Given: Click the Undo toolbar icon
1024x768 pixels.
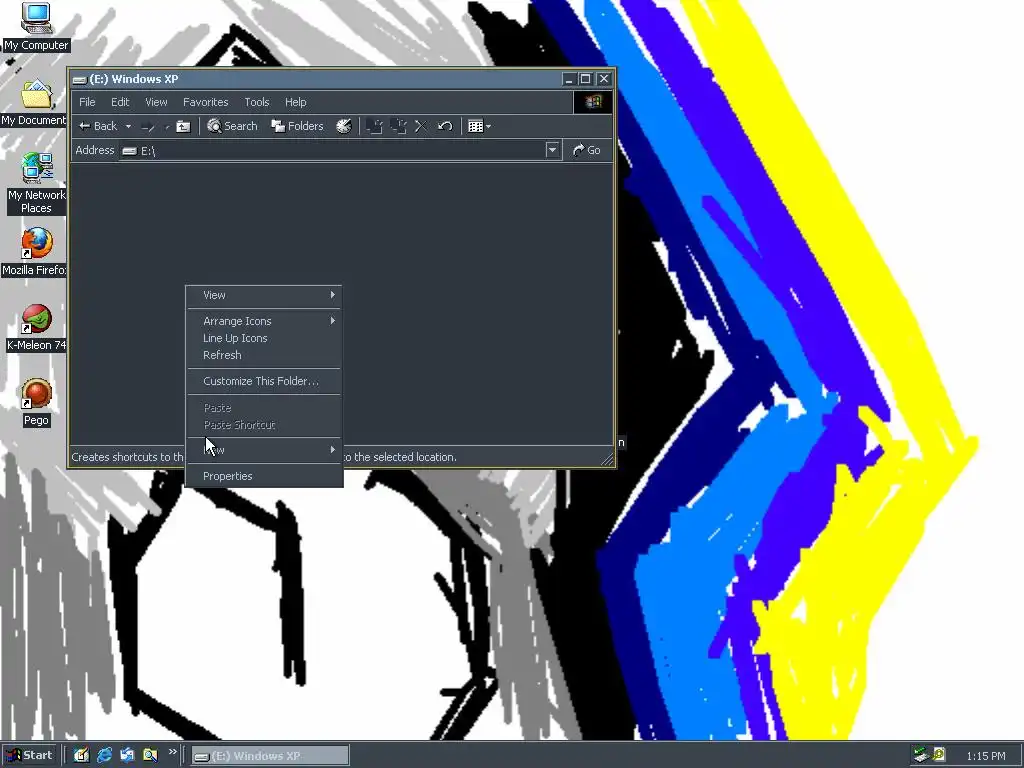Looking at the screenshot, I should pos(445,126).
